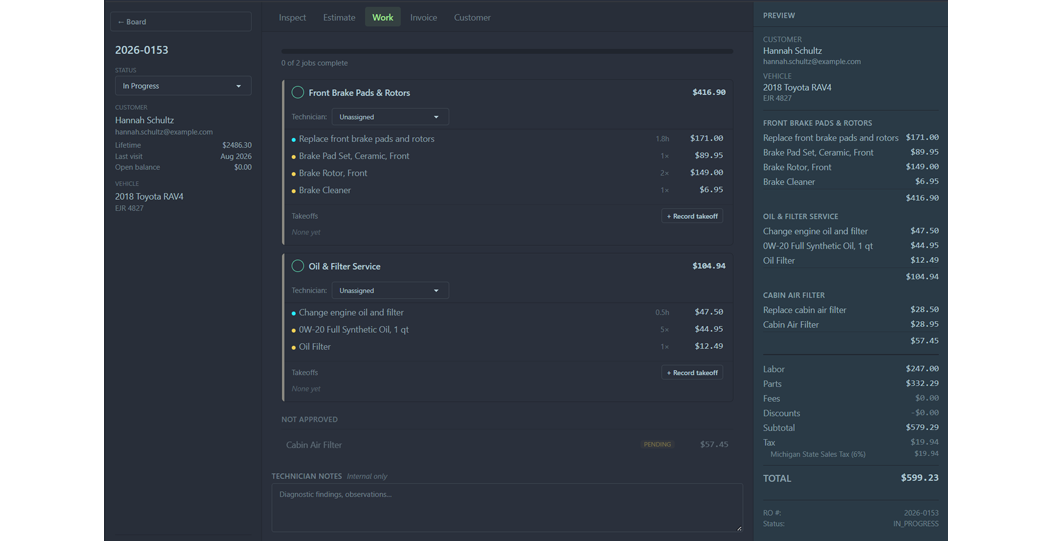
Task: Open the In Progress status dropdown
Action: point(183,86)
